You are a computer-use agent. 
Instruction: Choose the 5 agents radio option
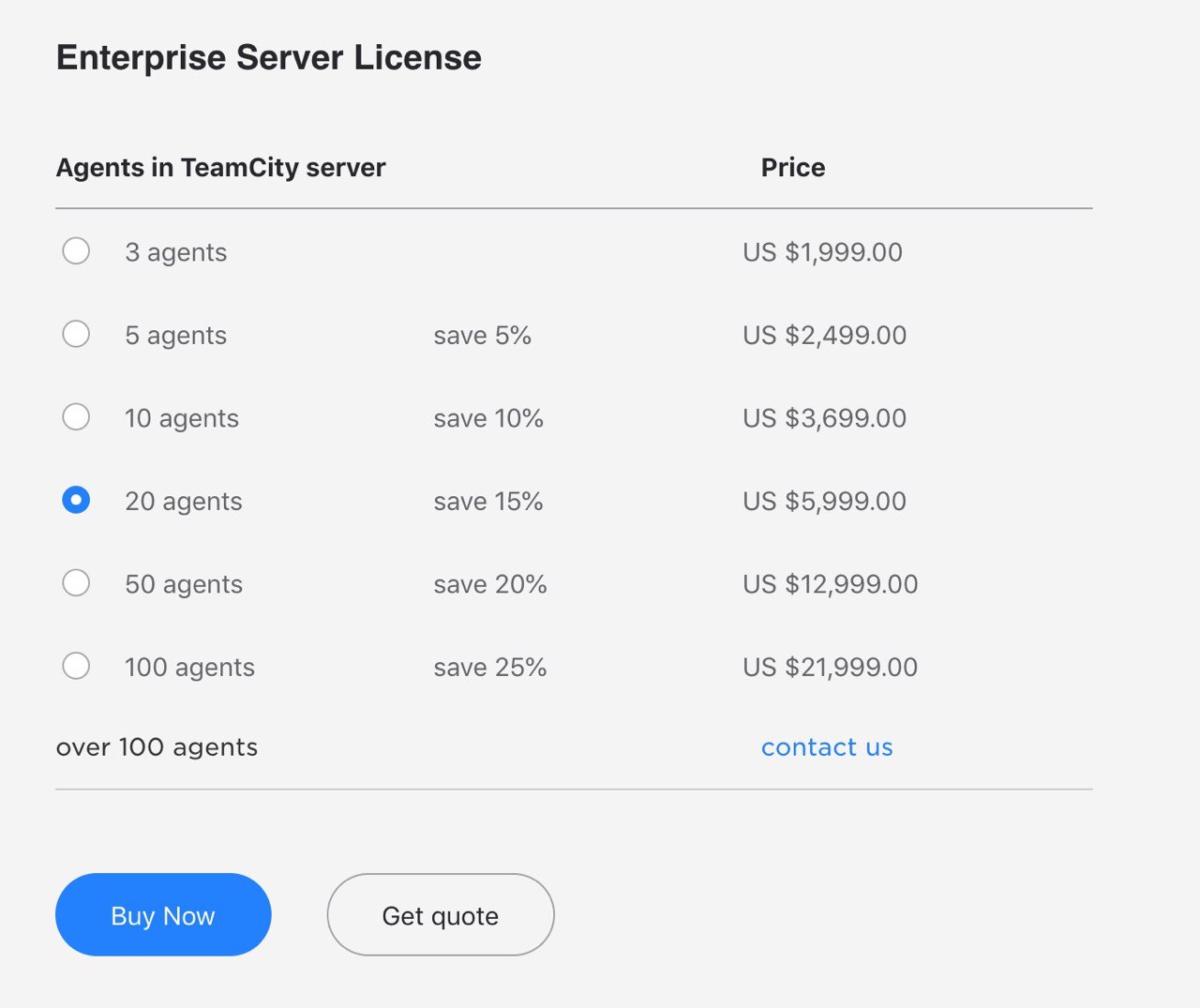click(x=76, y=334)
